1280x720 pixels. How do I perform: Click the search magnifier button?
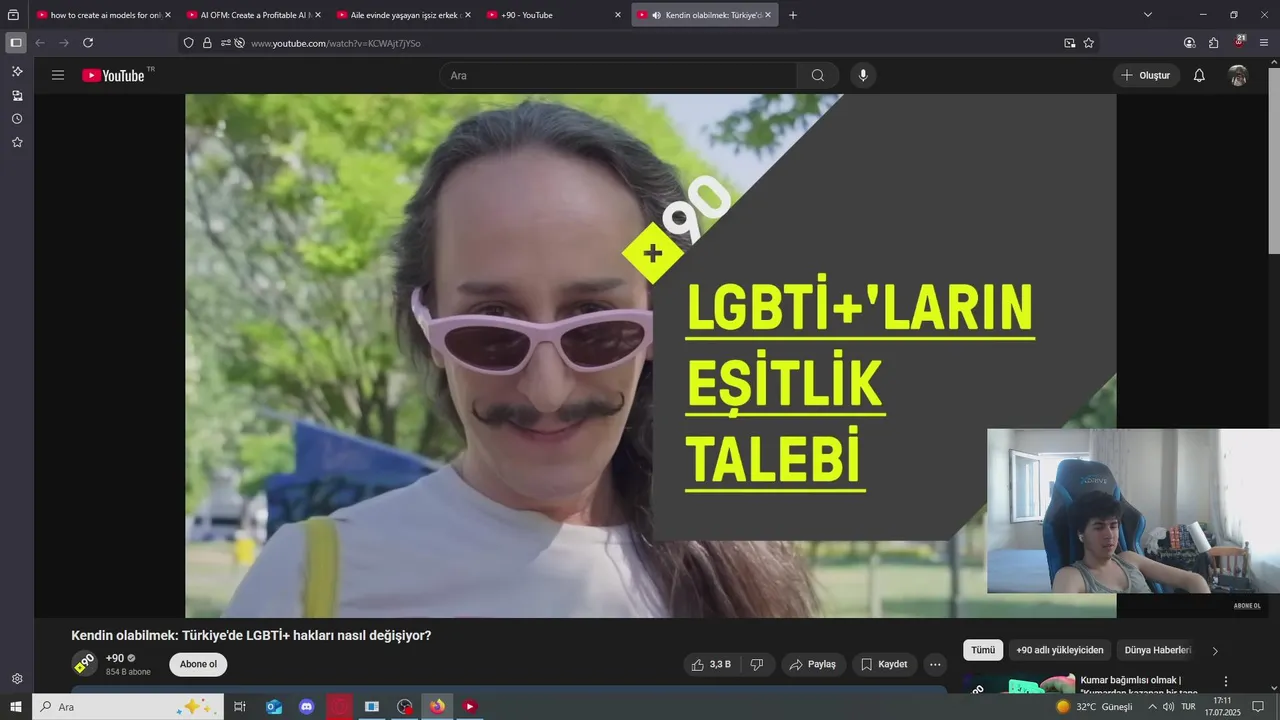[818, 75]
